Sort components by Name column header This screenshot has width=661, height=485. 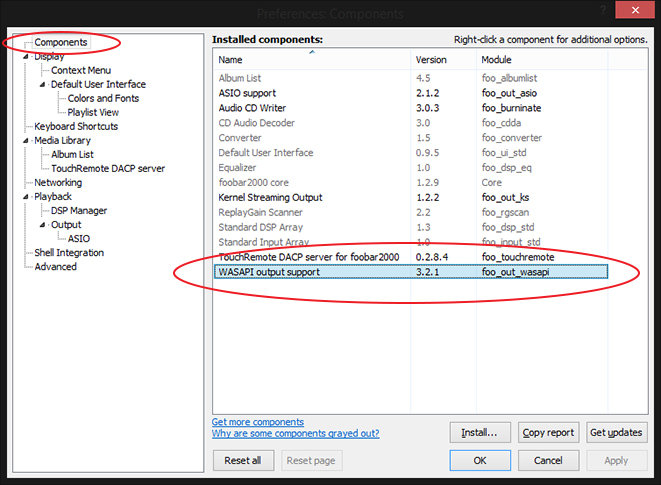click(312, 60)
